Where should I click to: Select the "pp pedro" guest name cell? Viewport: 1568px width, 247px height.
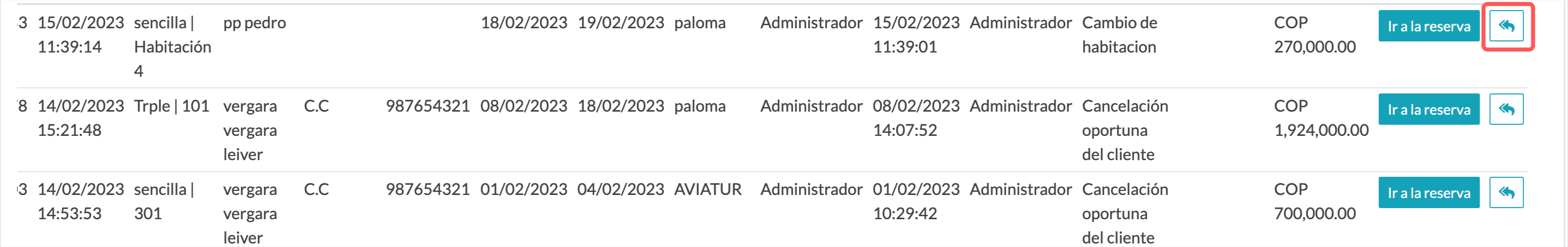point(254,23)
